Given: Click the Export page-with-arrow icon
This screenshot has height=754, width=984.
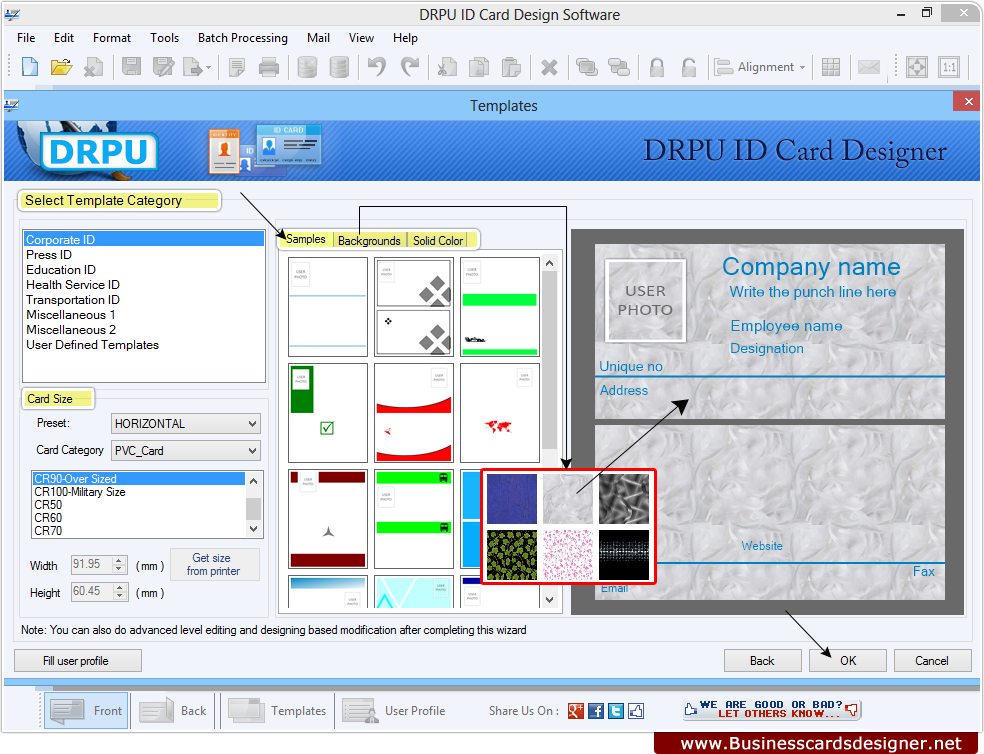Looking at the screenshot, I should click(193, 67).
